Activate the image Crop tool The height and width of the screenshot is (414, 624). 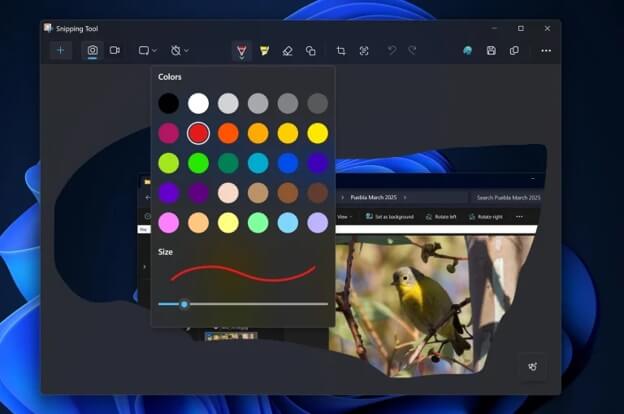coord(341,51)
